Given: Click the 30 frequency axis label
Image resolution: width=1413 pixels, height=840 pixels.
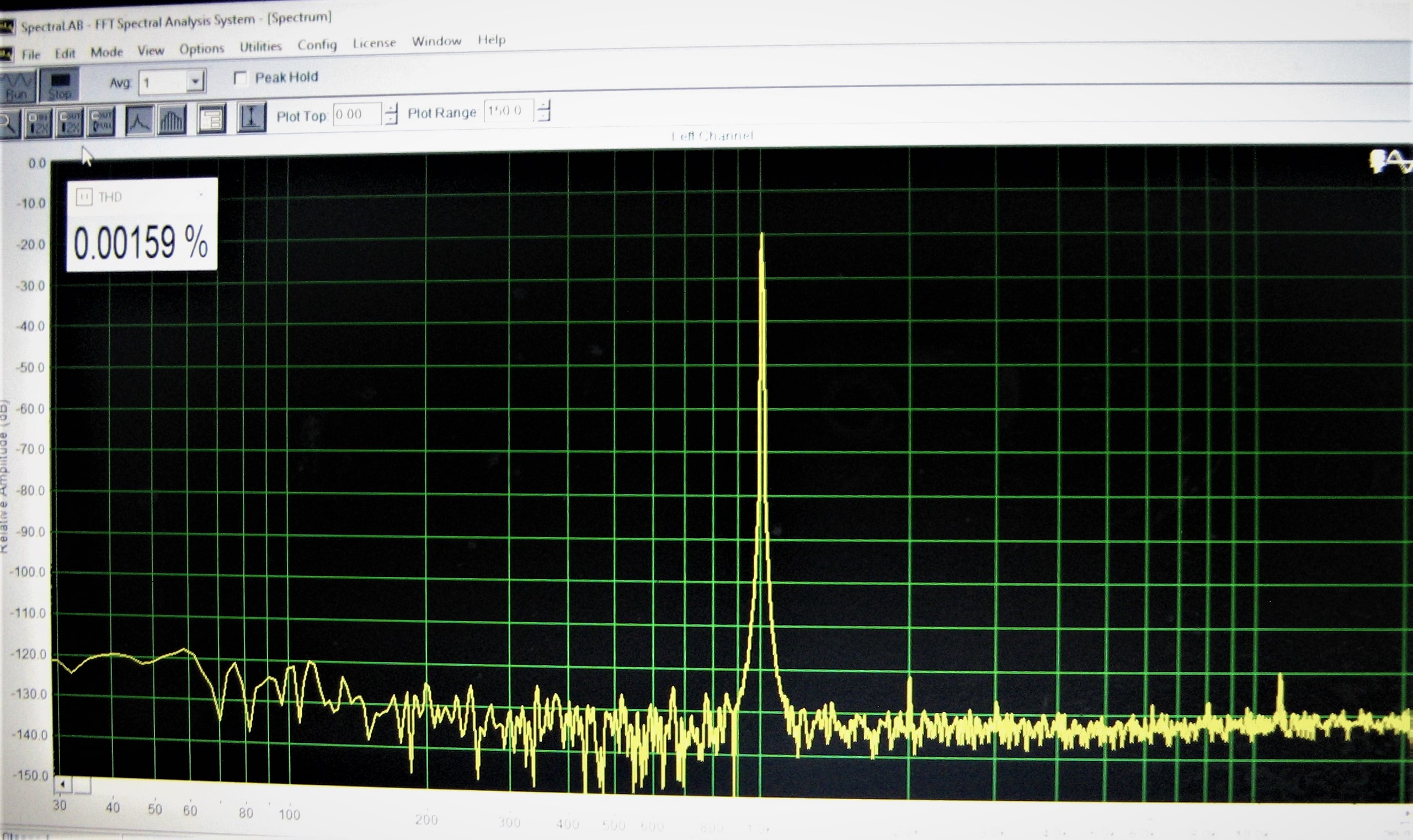Looking at the screenshot, I should [x=60, y=805].
